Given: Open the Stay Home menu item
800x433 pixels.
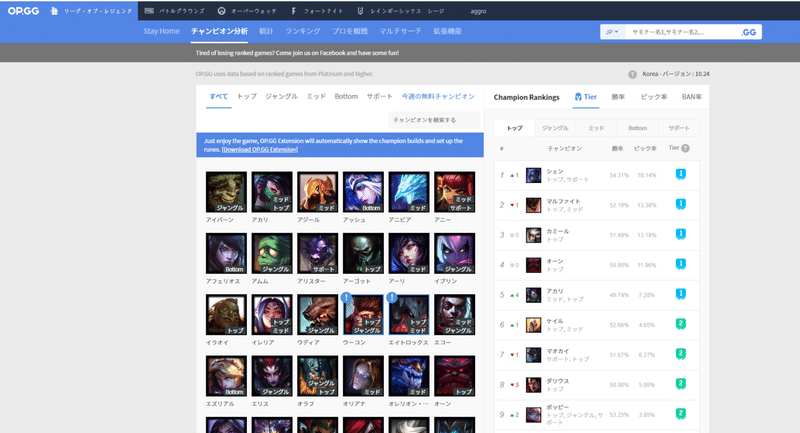Looking at the screenshot, I should pos(161,31).
